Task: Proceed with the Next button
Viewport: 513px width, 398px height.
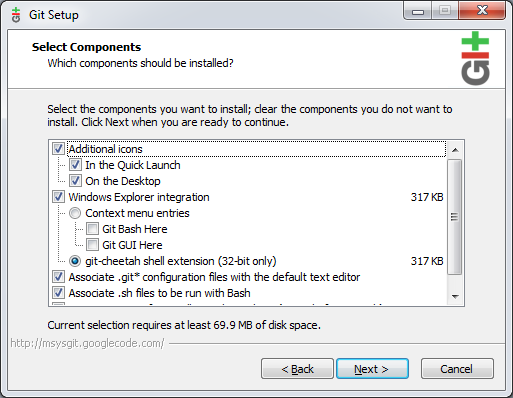Action: (x=372, y=369)
